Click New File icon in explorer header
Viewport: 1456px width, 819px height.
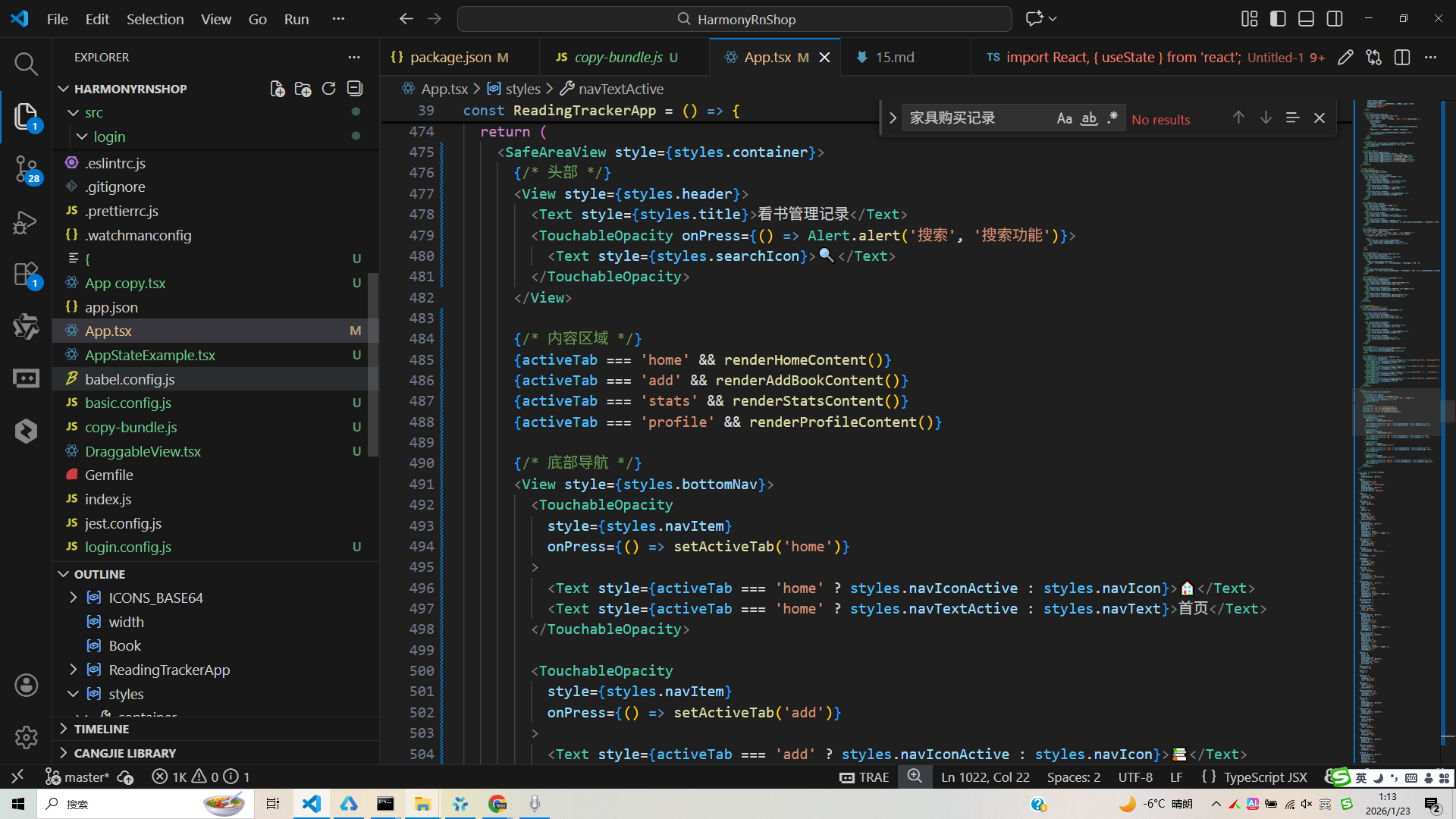pos(278,89)
